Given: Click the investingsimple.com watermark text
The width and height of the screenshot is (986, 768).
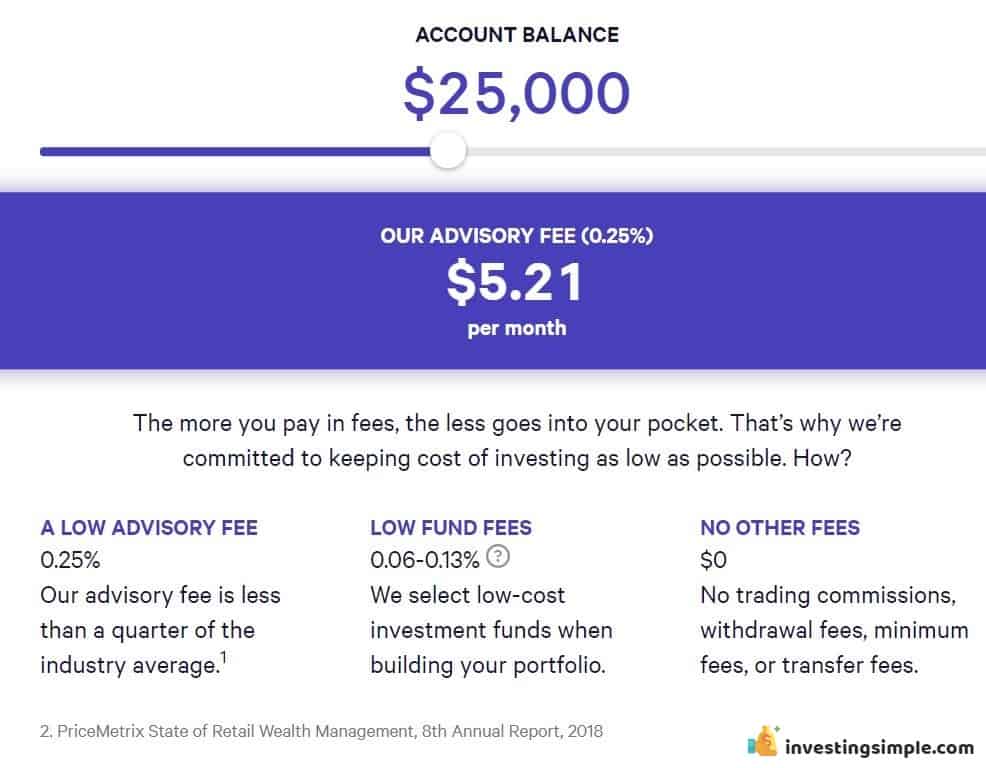Looking at the screenshot, I should [879, 747].
